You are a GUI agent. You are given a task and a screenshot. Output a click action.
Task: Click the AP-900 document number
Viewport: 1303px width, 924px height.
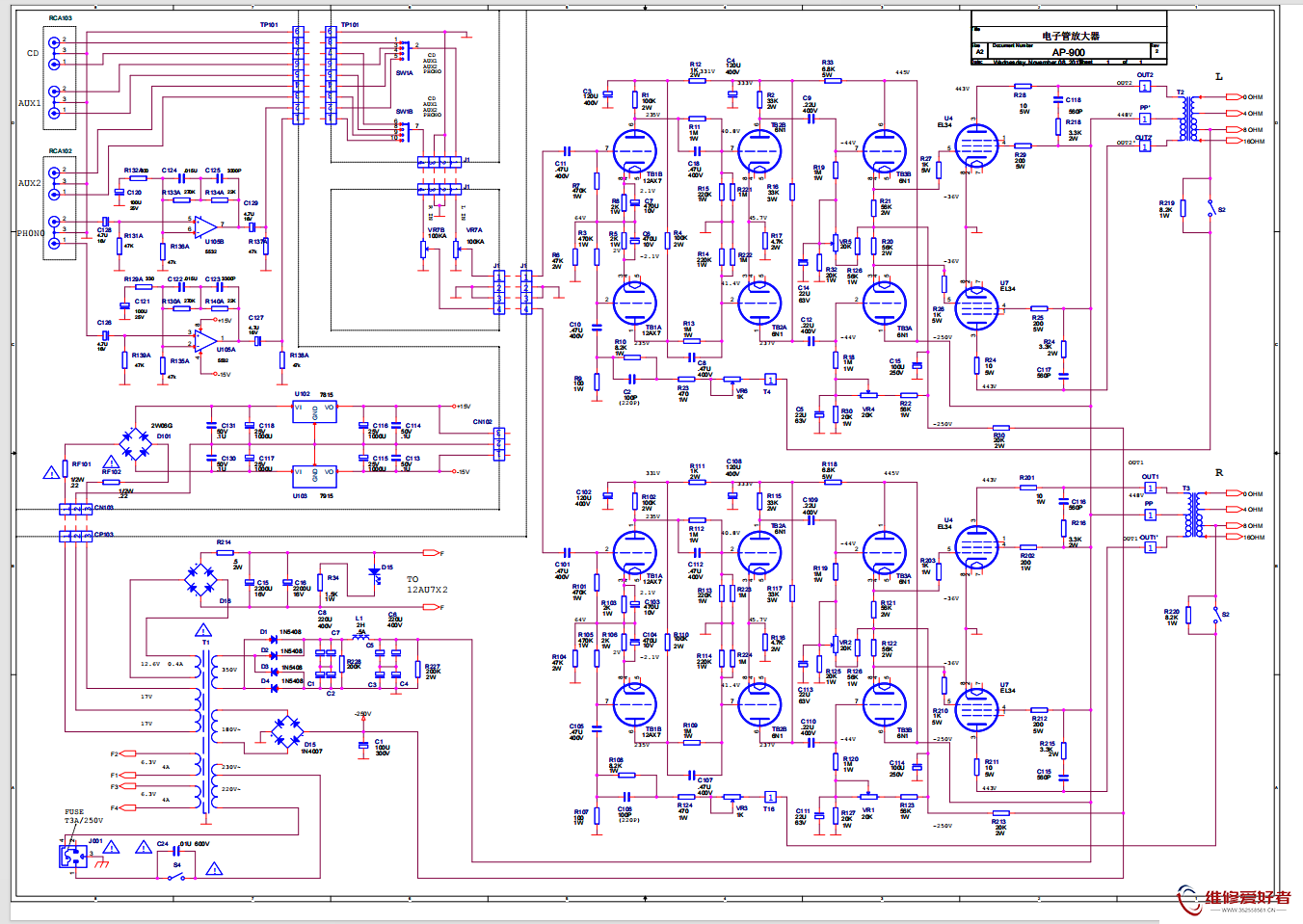click(x=1068, y=53)
